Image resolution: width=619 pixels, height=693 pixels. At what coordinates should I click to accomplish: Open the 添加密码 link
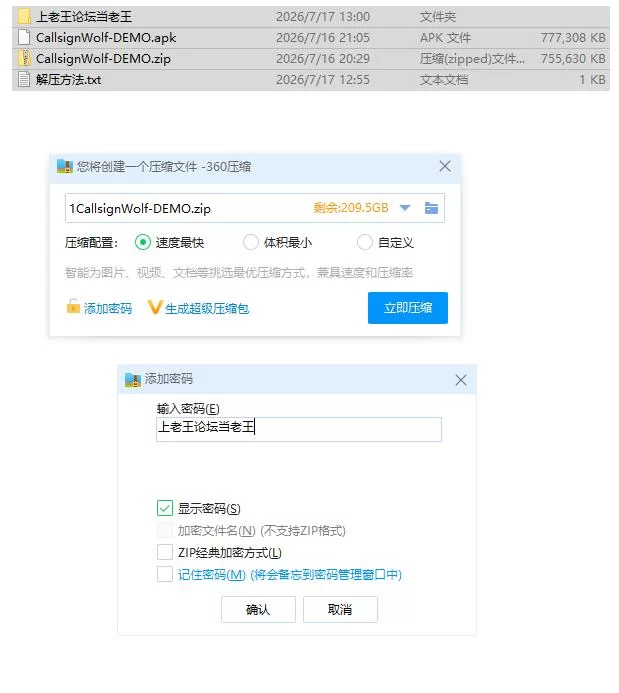pos(108,308)
